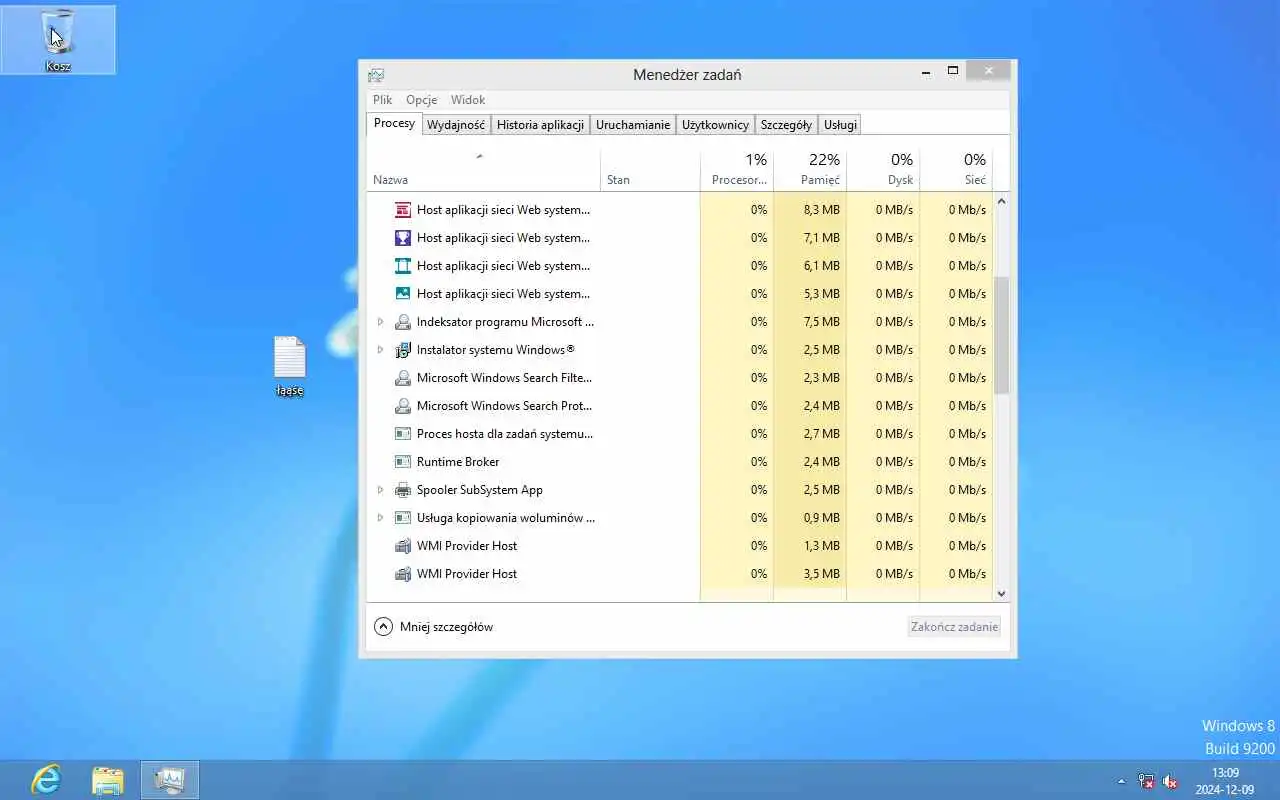Expand the Instalator systemu Windows row
Screen dimensions: 1280x800
(380, 350)
